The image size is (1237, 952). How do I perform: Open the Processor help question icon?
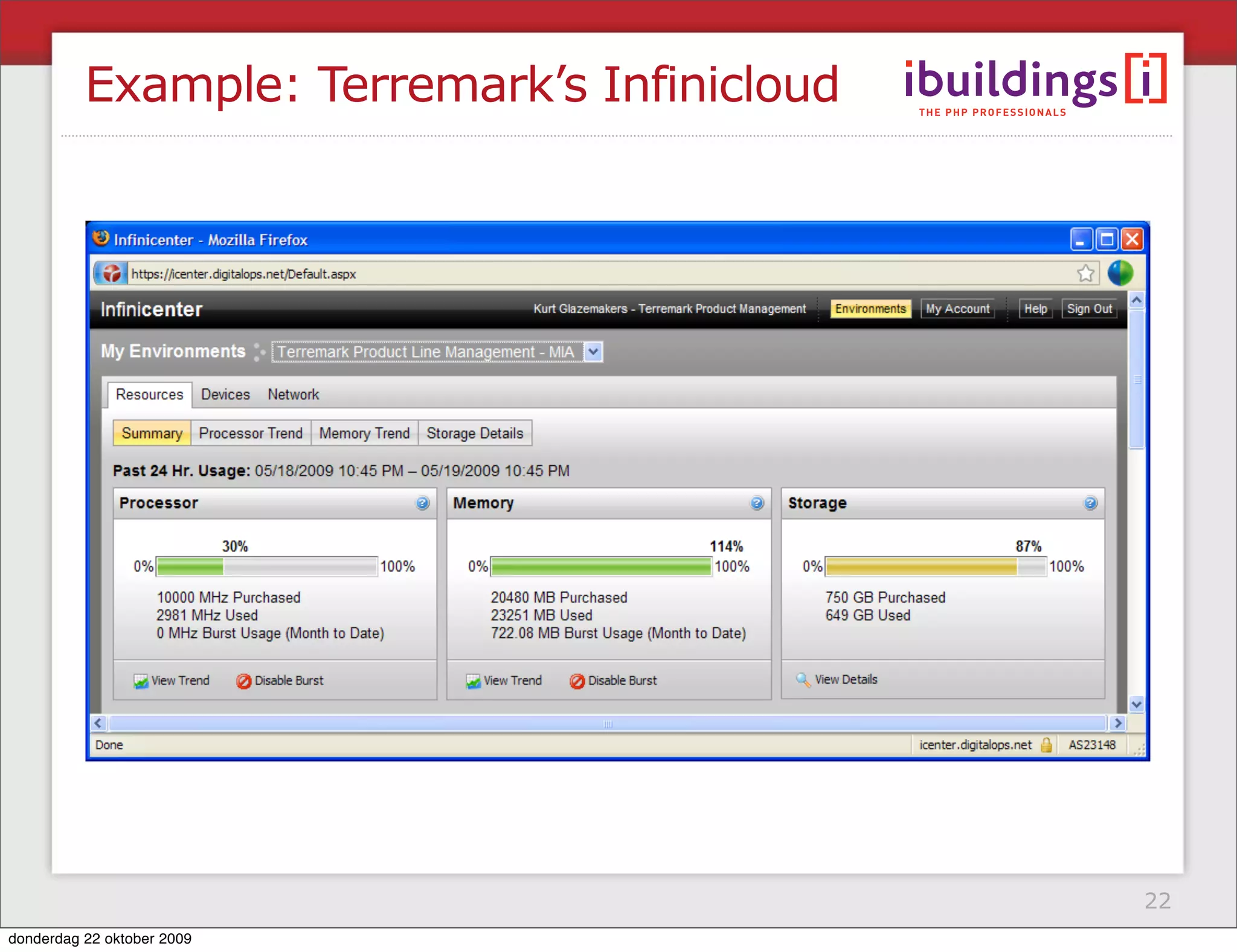coord(422,503)
